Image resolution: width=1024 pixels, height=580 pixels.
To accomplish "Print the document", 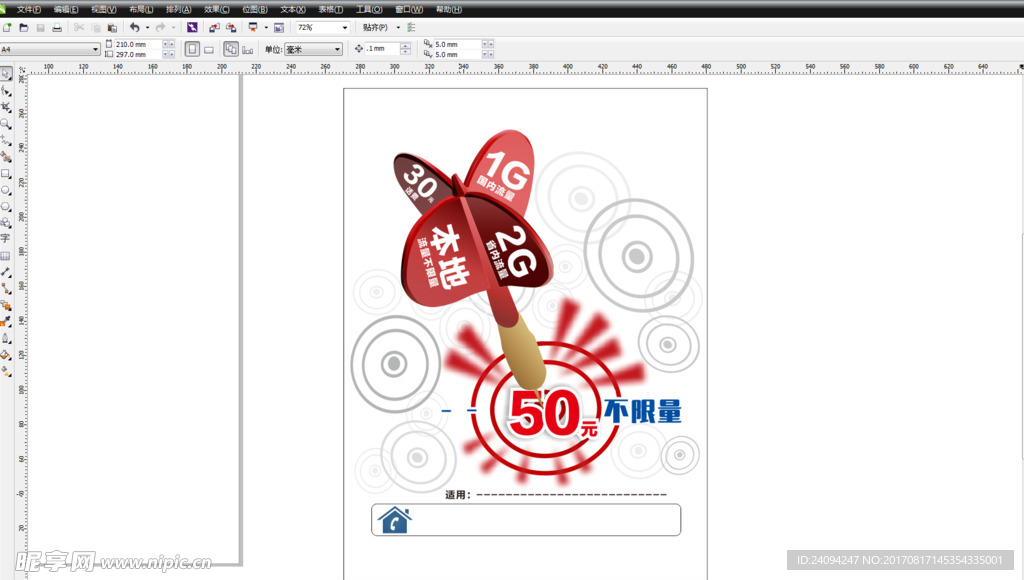I will coord(57,27).
